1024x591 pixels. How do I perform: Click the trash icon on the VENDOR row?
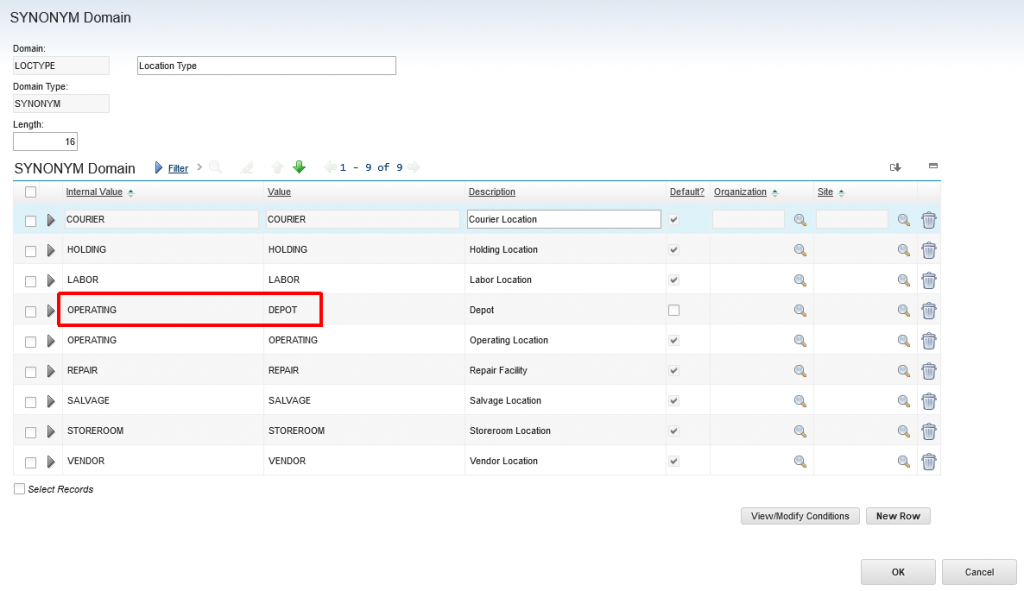928,461
